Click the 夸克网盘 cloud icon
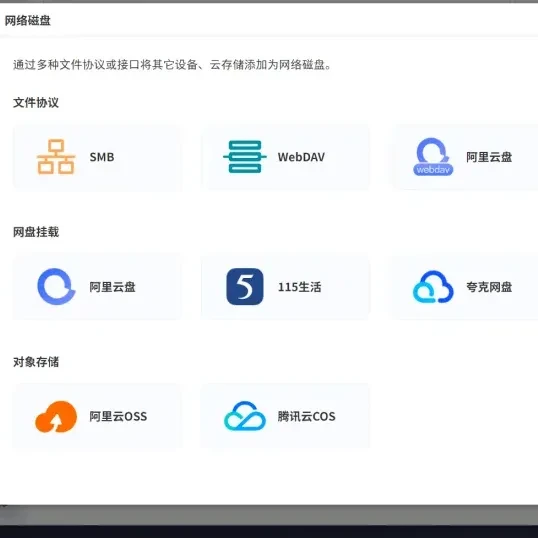The image size is (538, 538). pyautogui.click(x=433, y=287)
